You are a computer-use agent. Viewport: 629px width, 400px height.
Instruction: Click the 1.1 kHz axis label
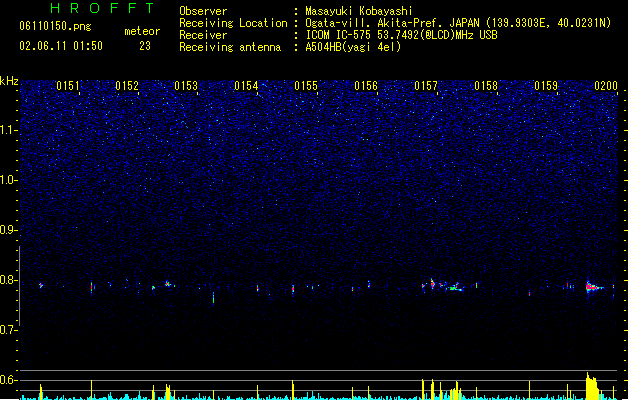pos(8,130)
